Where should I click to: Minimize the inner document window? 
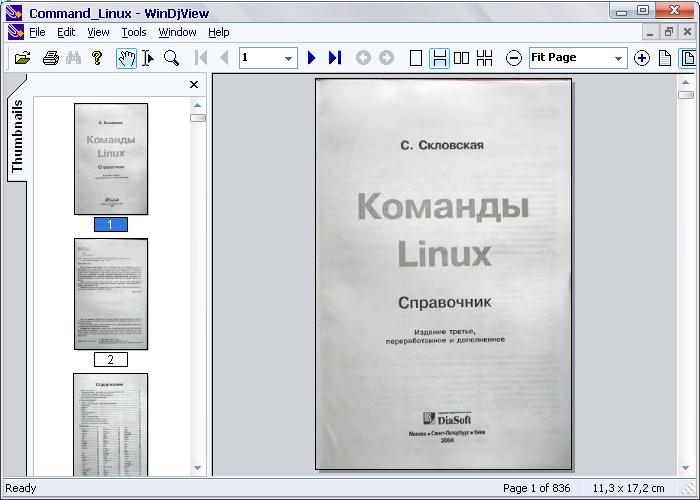coord(650,32)
